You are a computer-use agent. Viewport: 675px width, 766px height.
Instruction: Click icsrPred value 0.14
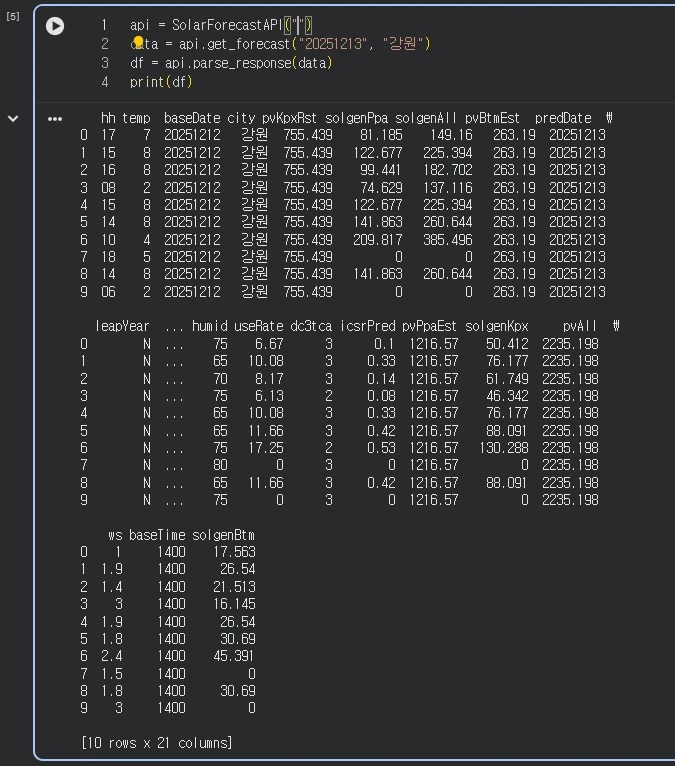tap(381, 379)
